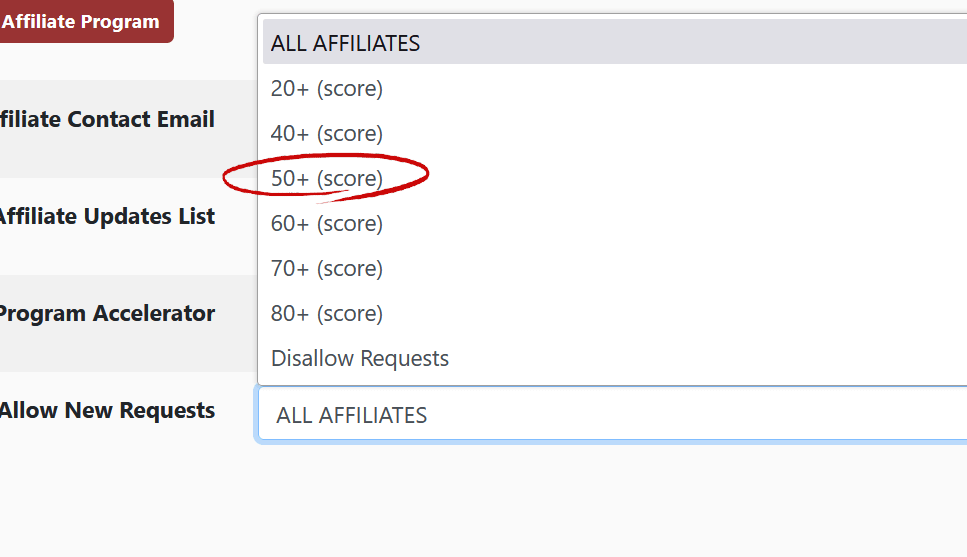Click the Program Accelerator label
The width and height of the screenshot is (967, 557).
click(105, 313)
